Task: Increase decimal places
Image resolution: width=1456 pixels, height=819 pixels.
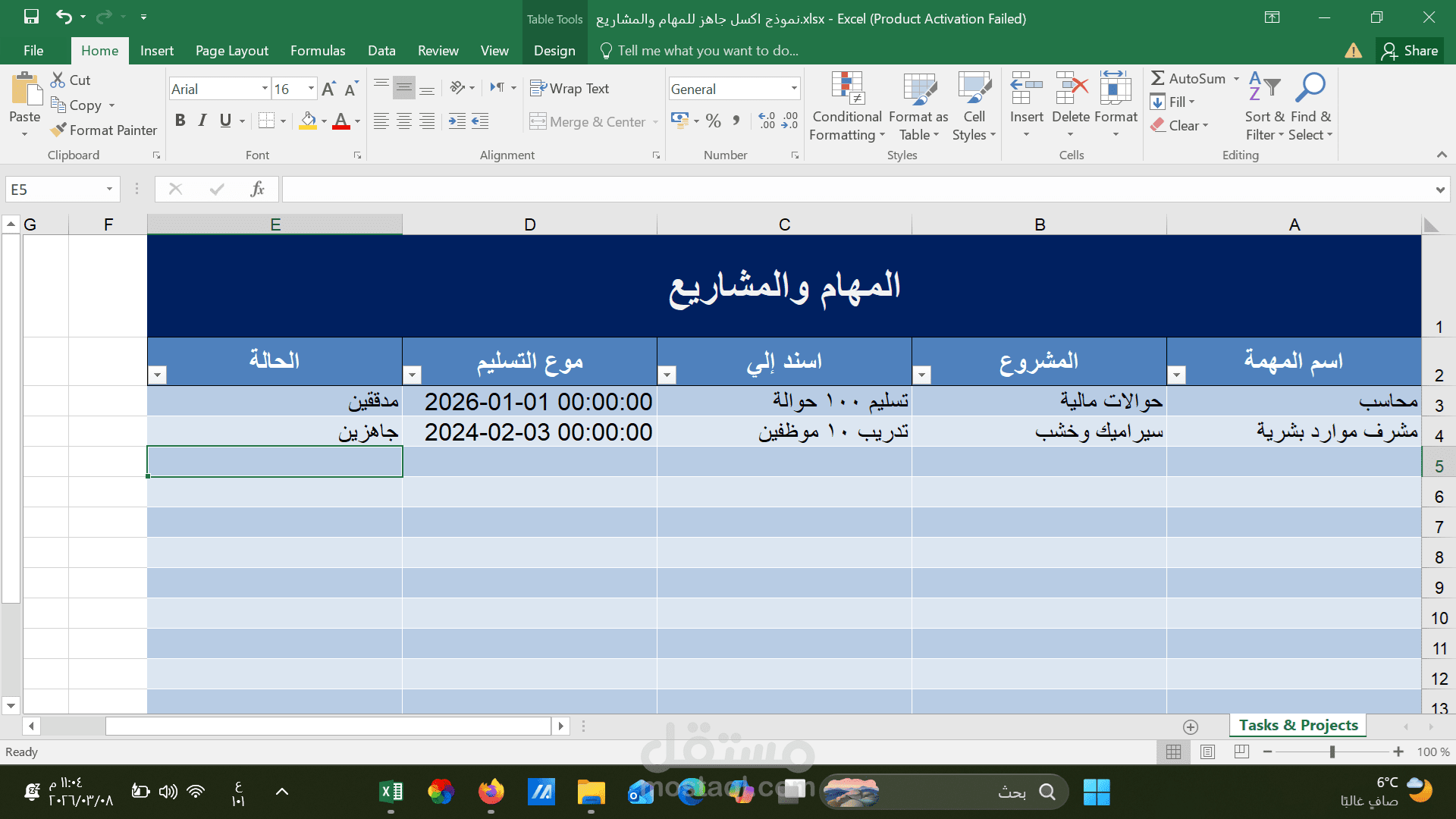Action: [x=767, y=121]
